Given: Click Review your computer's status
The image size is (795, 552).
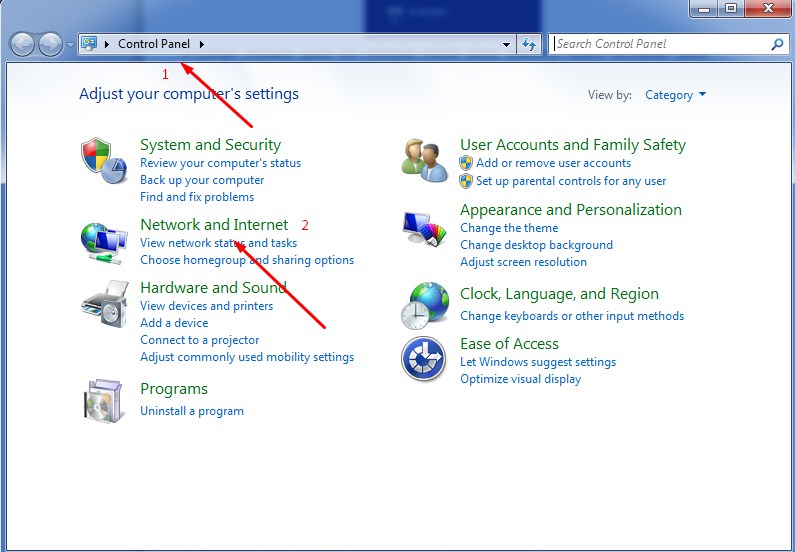Looking at the screenshot, I should [221, 163].
